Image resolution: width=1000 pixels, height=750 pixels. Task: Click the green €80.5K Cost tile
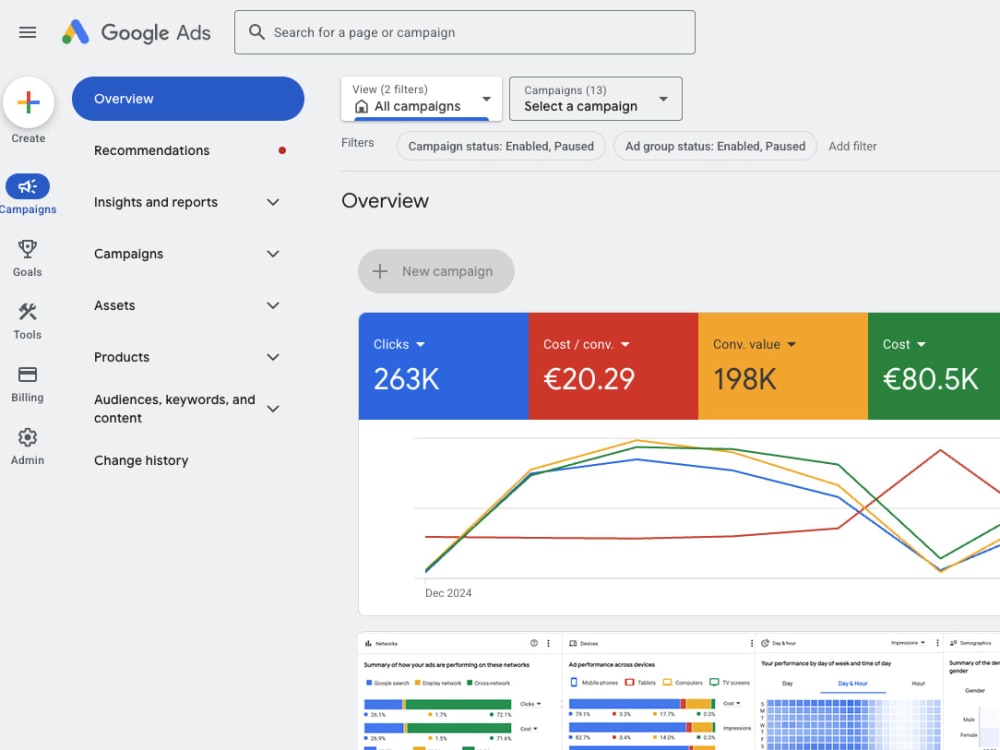[934, 366]
